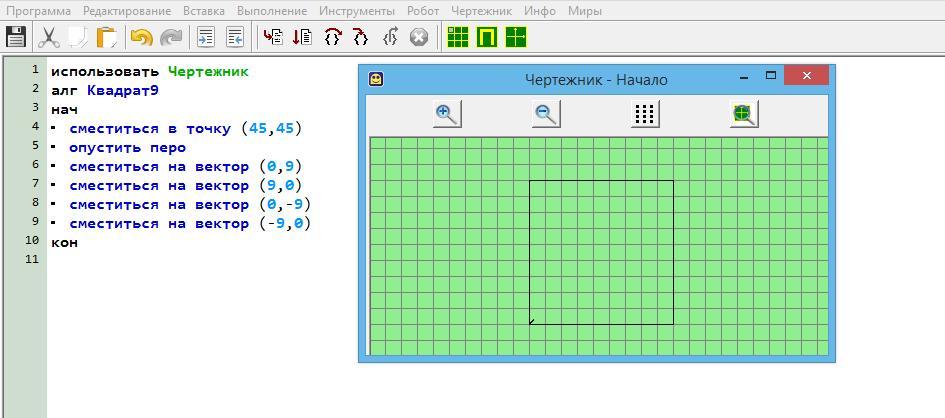Open the Миры menu

(585, 11)
